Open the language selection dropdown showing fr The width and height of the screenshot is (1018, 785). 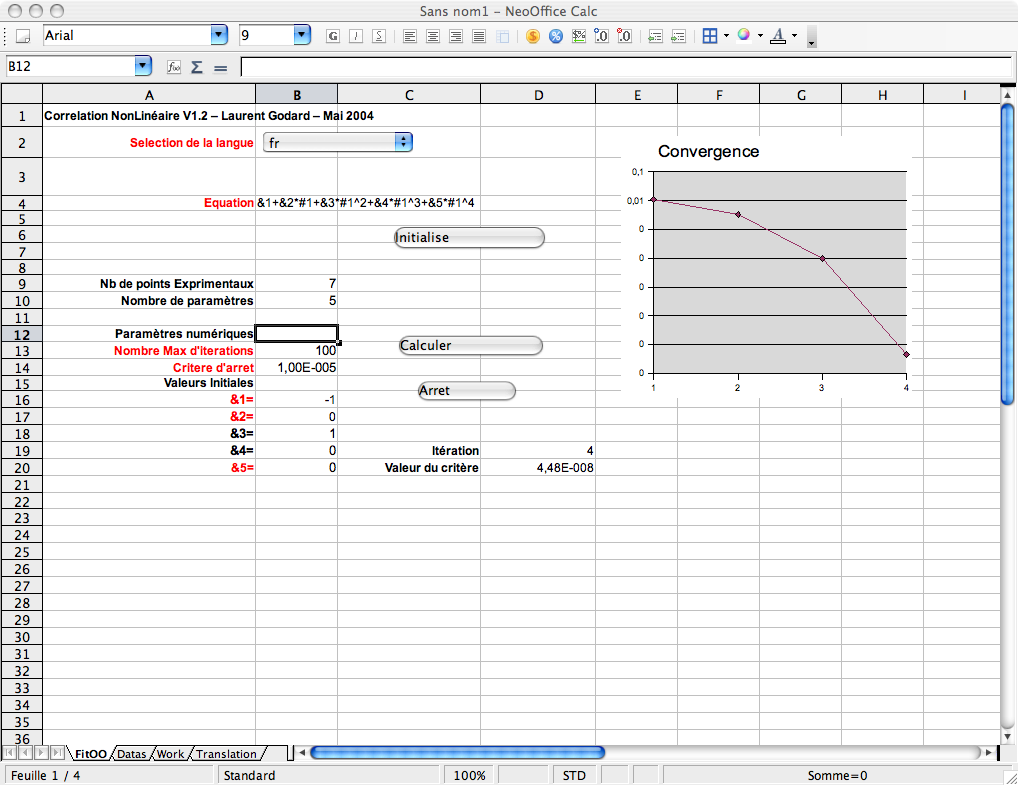tap(404, 143)
